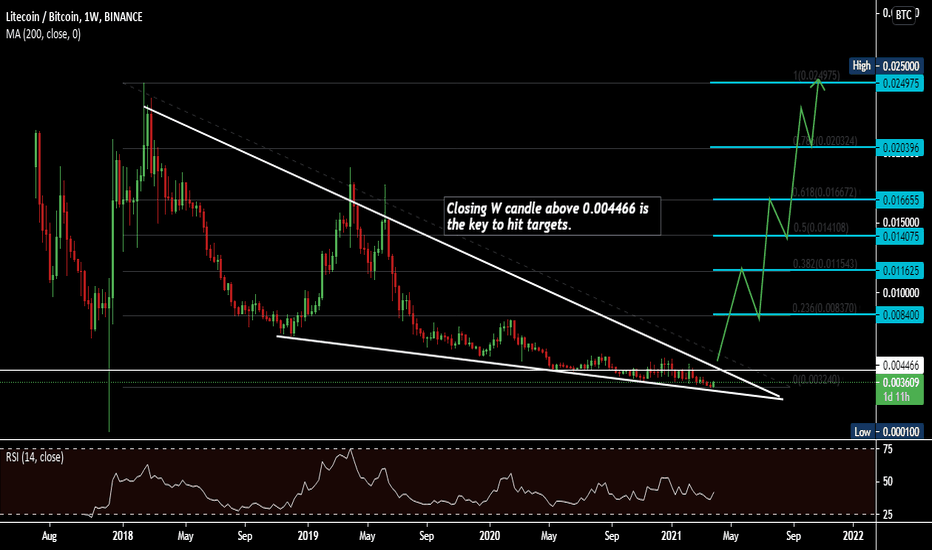932x550 pixels.
Task: Click the 0.015000 price axis tick
Action: 901,222
